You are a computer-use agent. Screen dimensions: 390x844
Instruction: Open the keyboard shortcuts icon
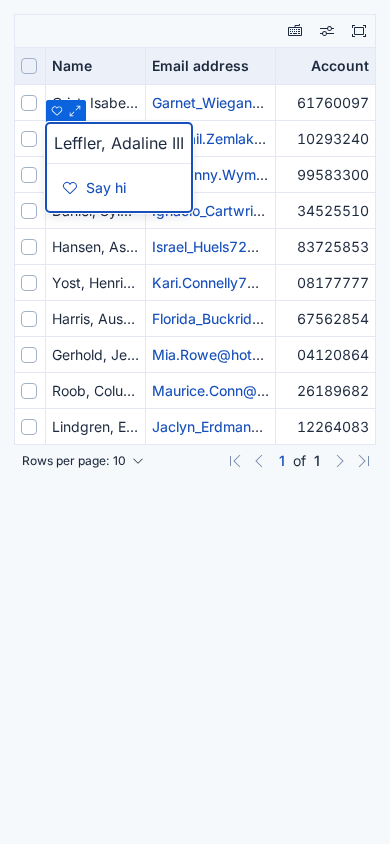[x=295, y=31]
